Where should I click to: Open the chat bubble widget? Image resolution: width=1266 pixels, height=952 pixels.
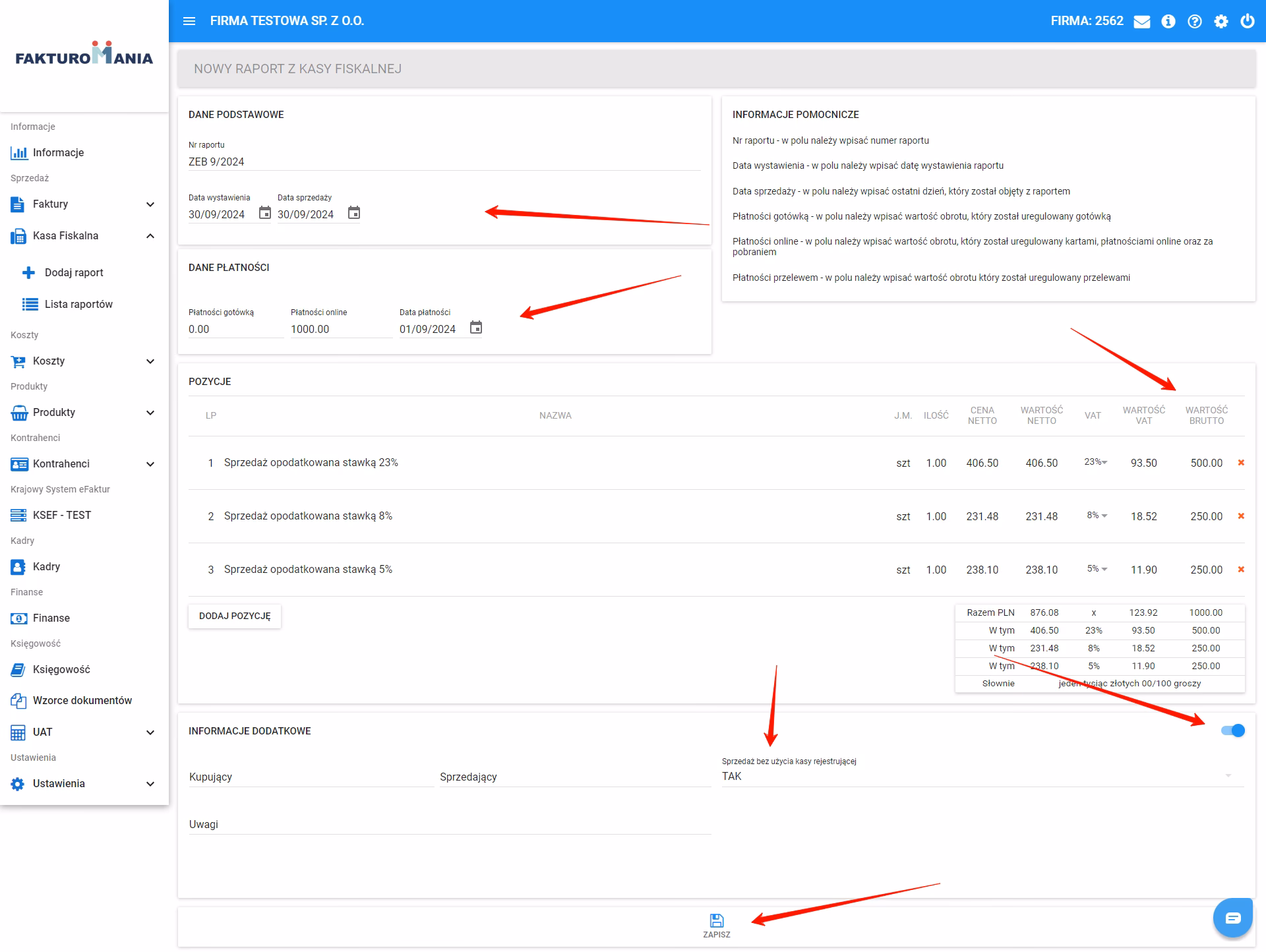point(1232,917)
